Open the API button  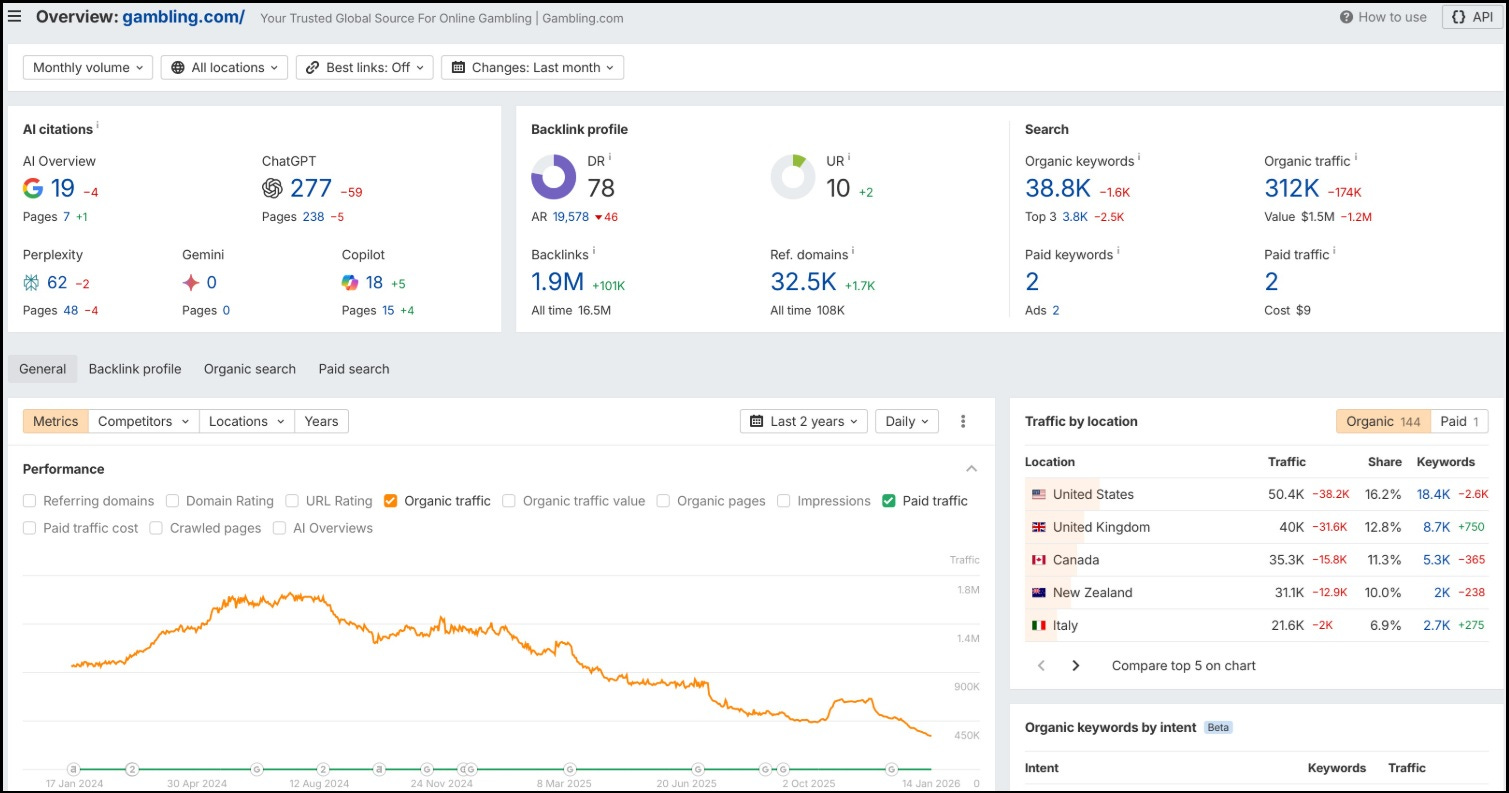pyautogui.click(x=1472, y=17)
